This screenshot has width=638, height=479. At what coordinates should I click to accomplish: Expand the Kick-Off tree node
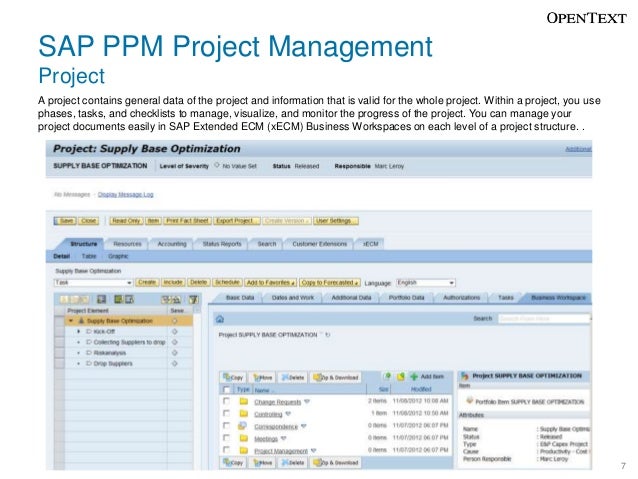pos(79,332)
